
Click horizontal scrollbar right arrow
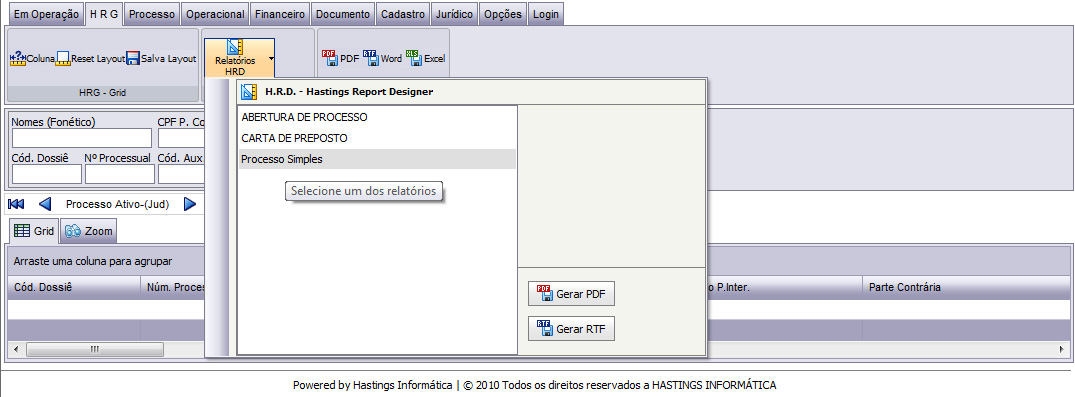point(1062,349)
